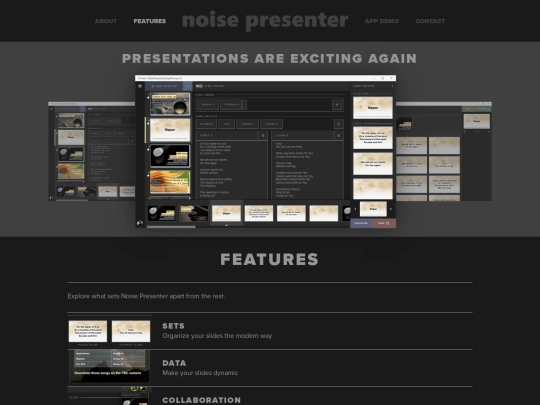This screenshot has width=540, height=405.
Task: Expand Add Content dropdown in left background window
Action: coord(83,109)
